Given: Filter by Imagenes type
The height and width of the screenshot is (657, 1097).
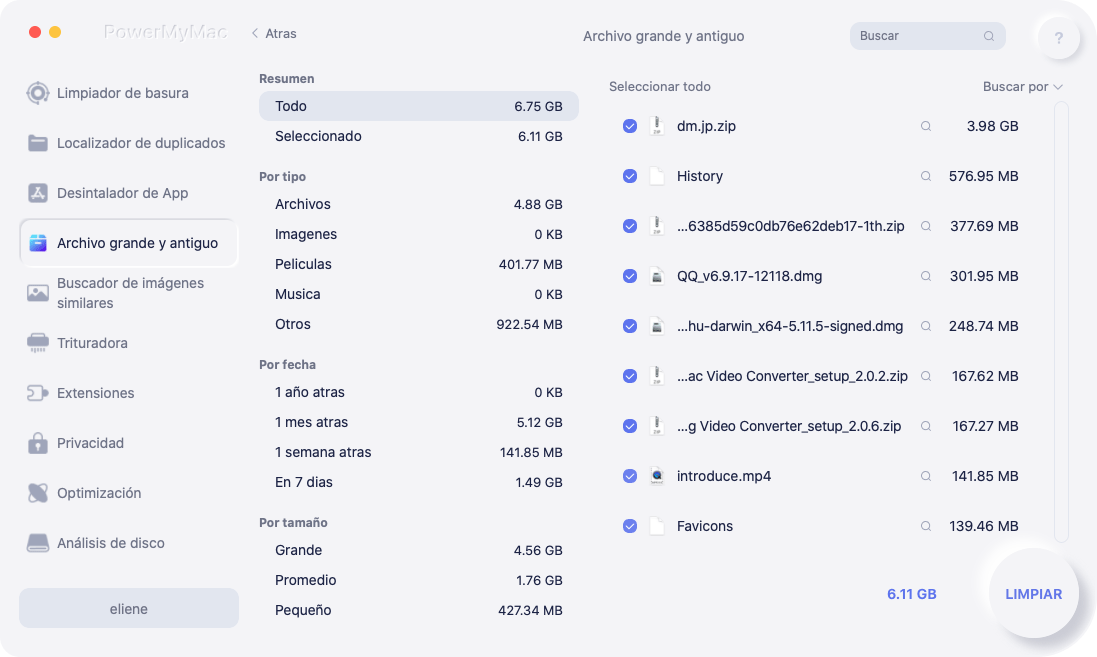Looking at the screenshot, I should pos(418,234).
